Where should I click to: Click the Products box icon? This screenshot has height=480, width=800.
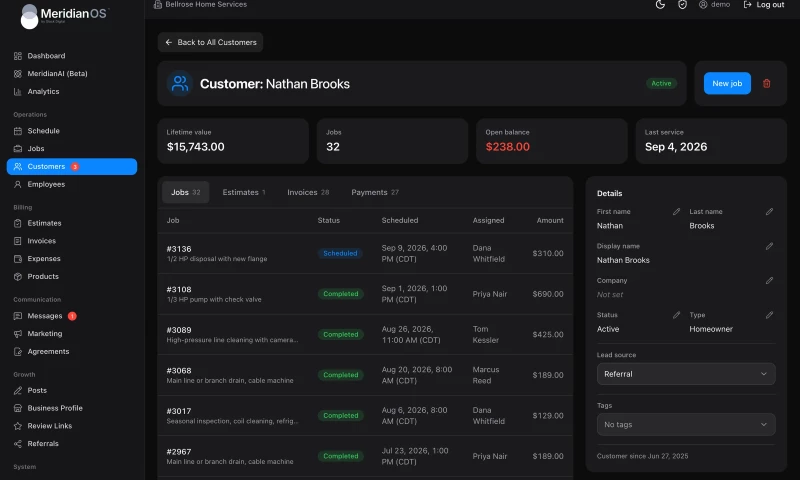[x=18, y=276]
